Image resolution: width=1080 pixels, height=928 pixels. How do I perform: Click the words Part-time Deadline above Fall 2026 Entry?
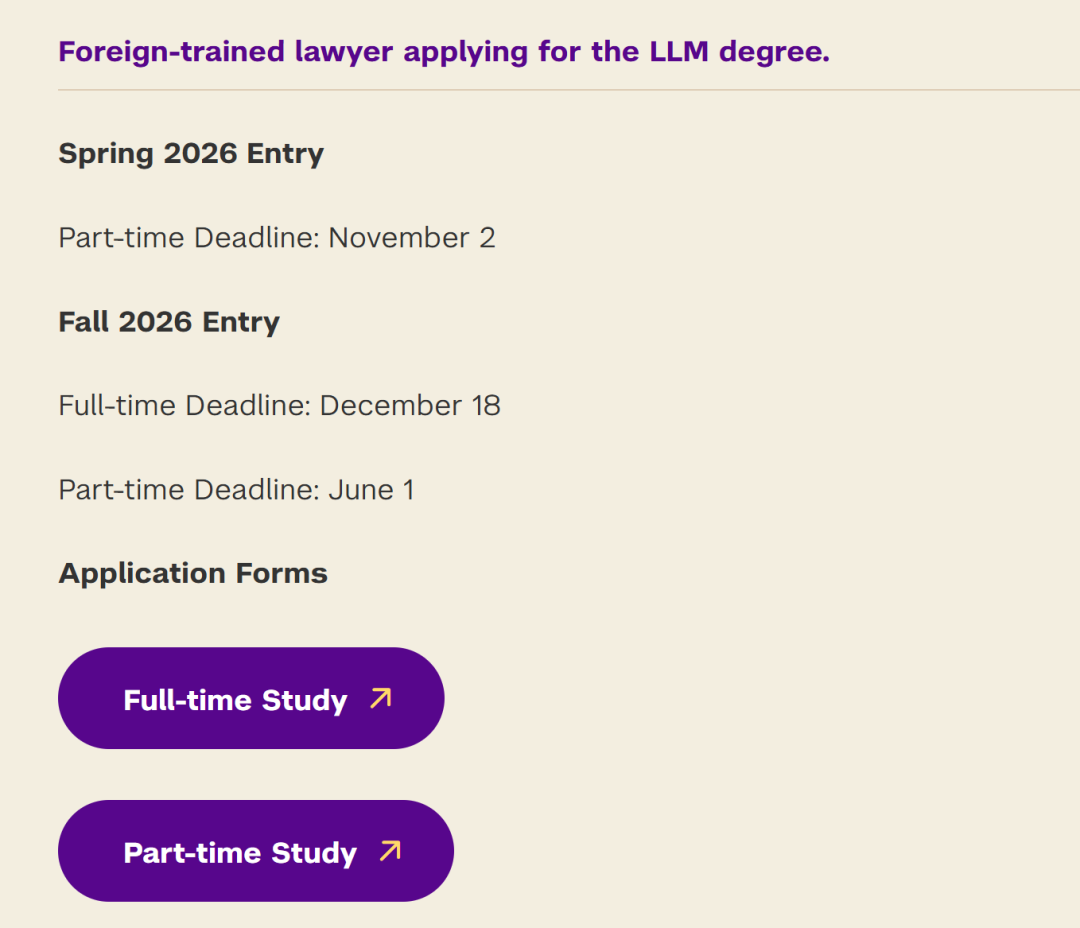tap(188, 238)
